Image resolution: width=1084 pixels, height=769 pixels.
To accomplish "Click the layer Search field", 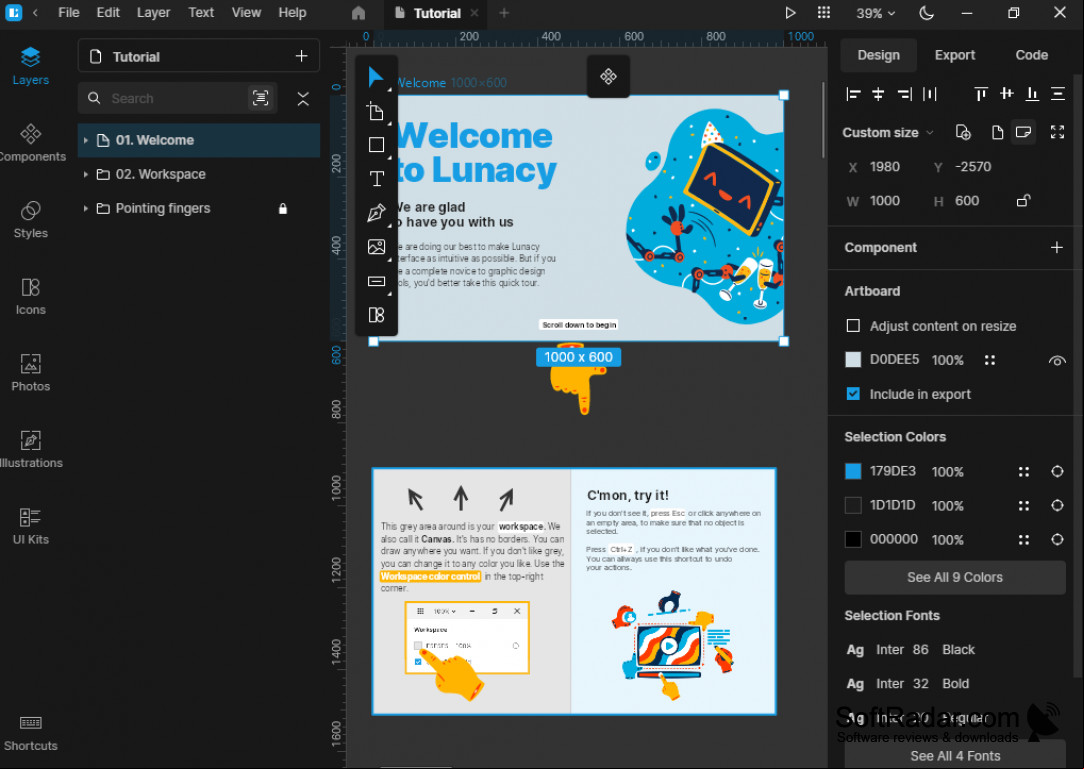I will click(x=178, y=98).
